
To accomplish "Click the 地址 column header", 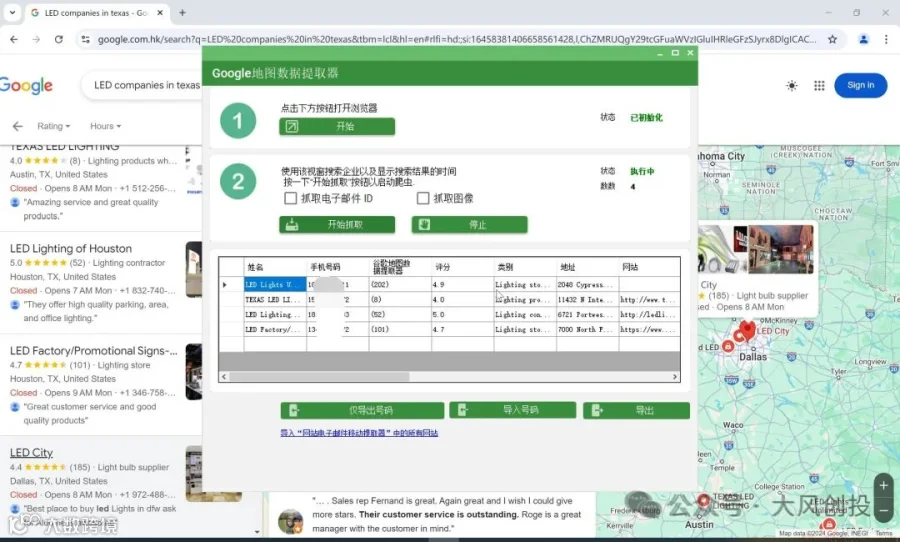I will coord(587,267).
